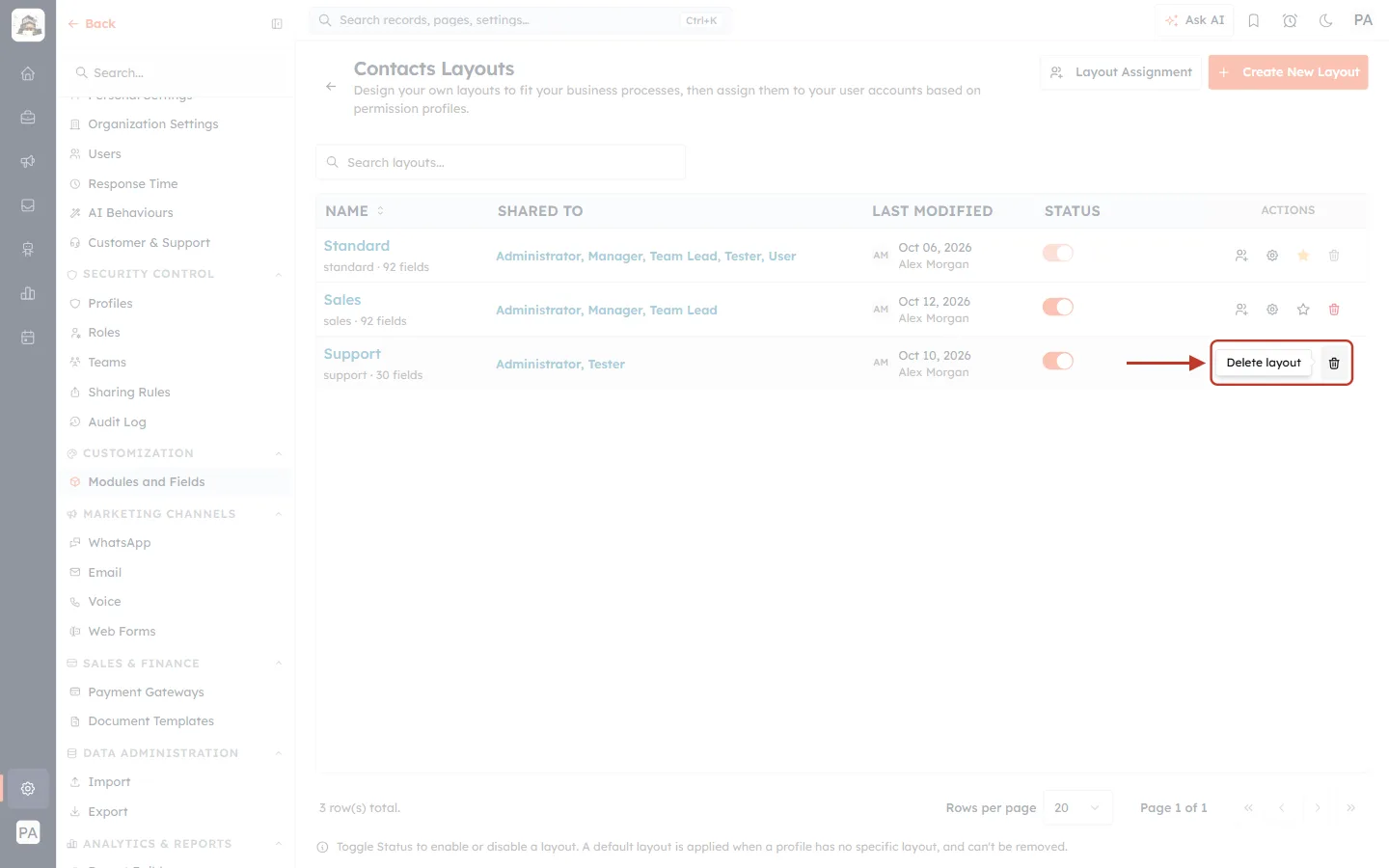
Task: Collapse the Security Control section
Action: click(x=279, y=275)
